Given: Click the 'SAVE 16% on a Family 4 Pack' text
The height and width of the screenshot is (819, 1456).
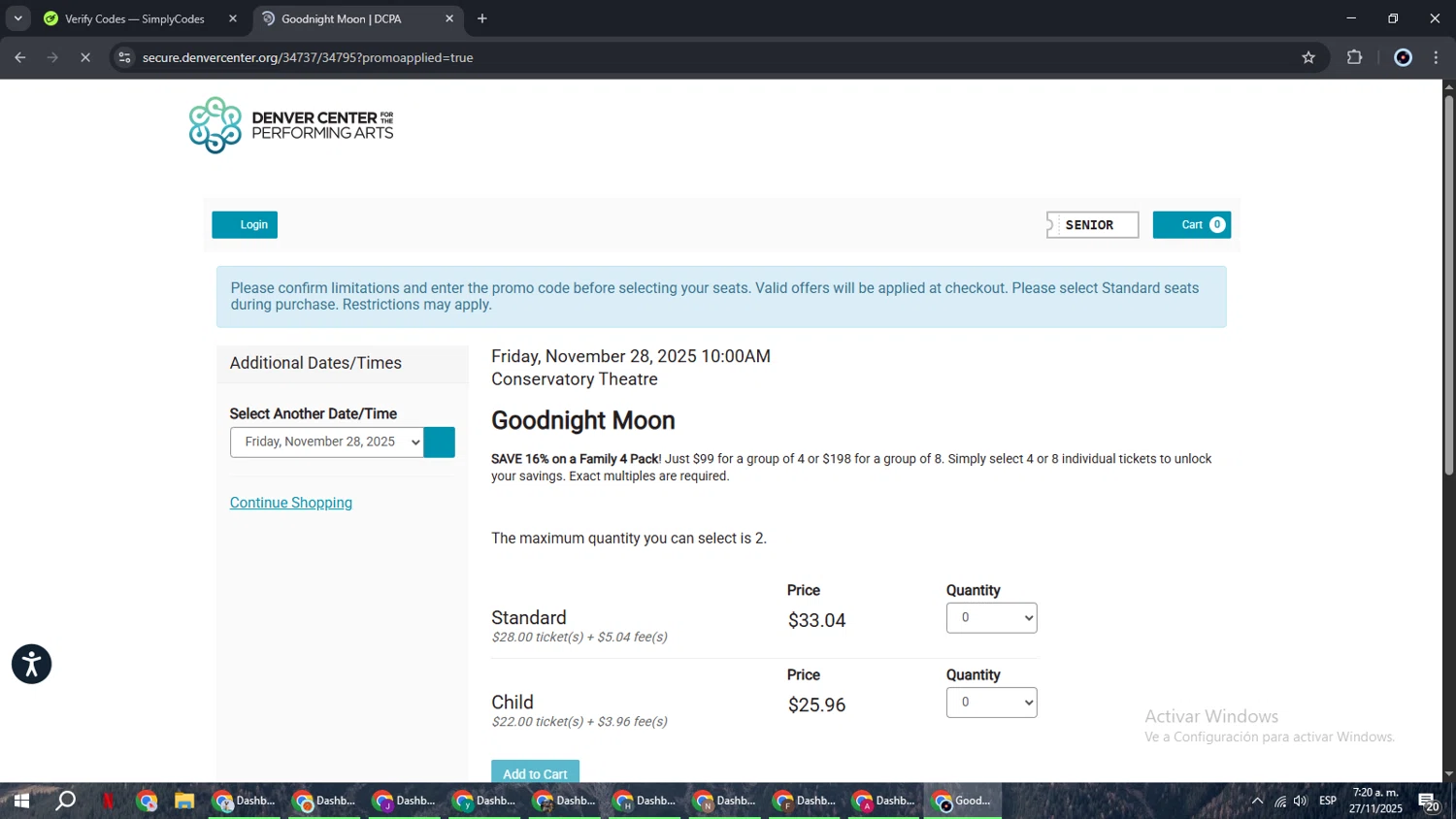Looking at the screenshot, I should [x=575, y=459].
